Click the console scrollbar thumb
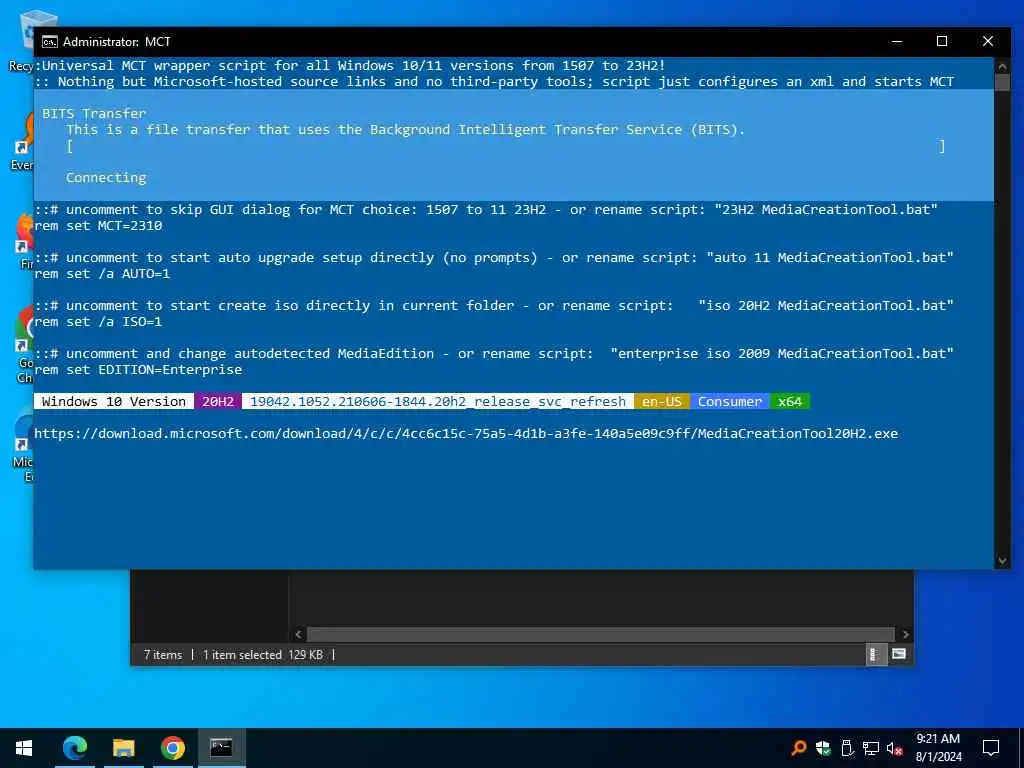This screenshot has width=1024, height=768. pyautogui.click(x=1002, y=82)
